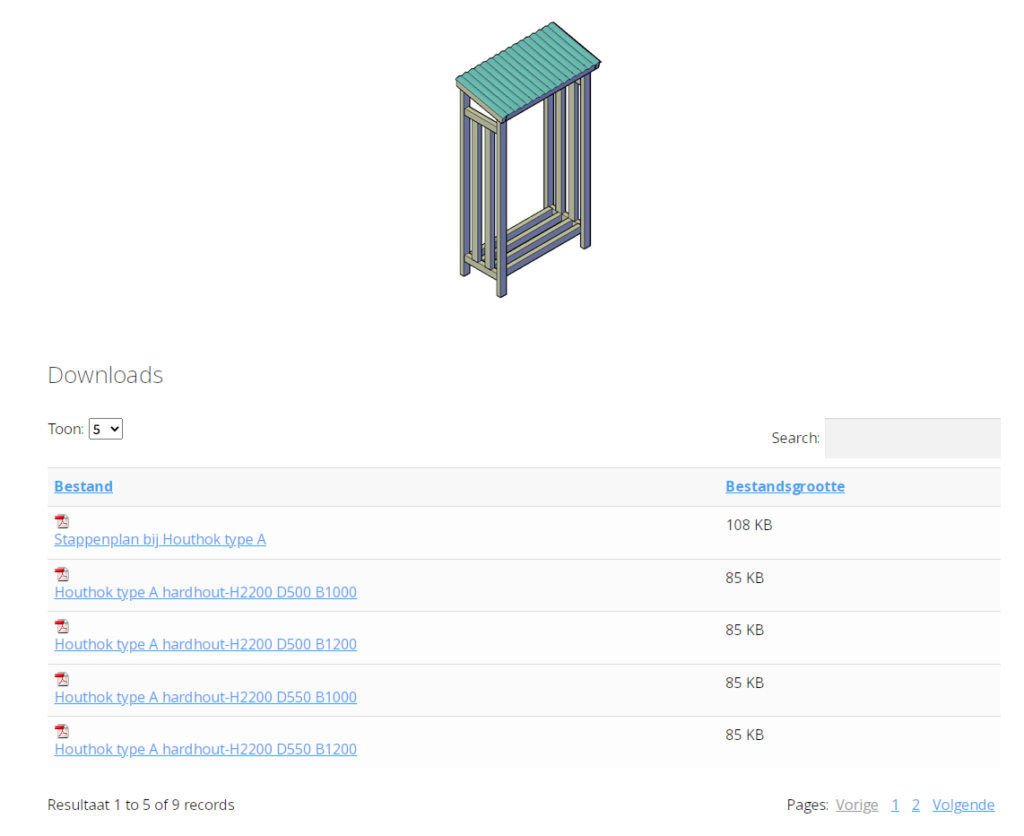Open the Toon records-per-page dropdown
Image resolution: width=1024 pixels, height=836 pixels.
pos(105,428)
